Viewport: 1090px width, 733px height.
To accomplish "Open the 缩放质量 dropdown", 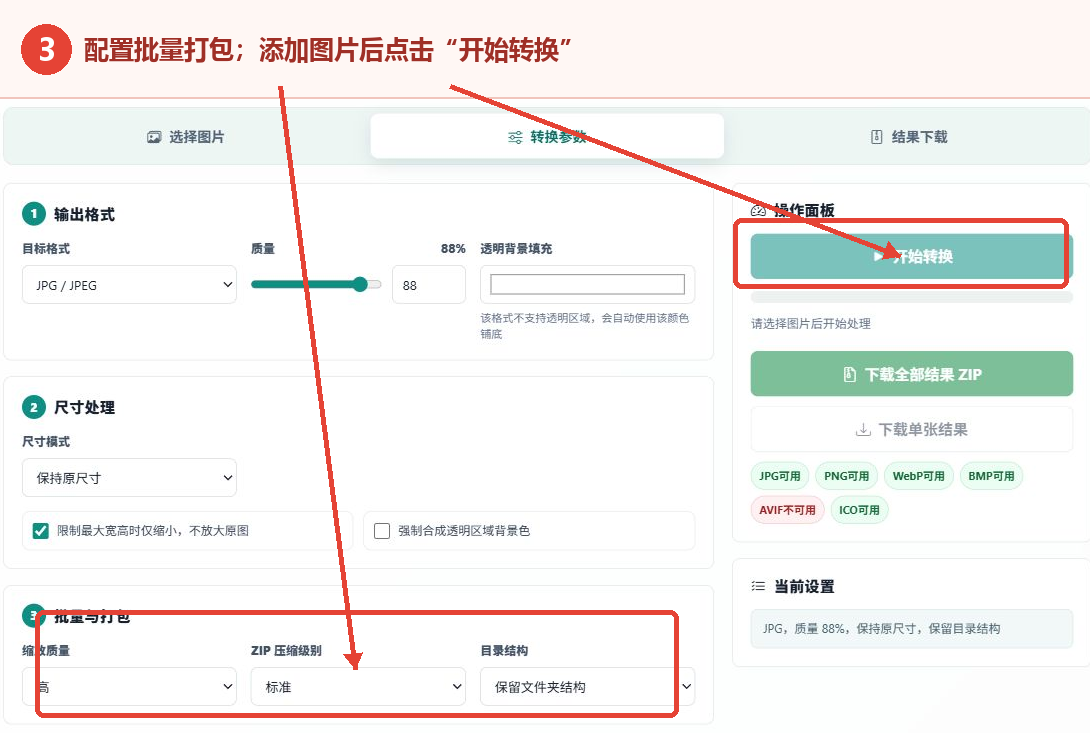I will (129, 686).
